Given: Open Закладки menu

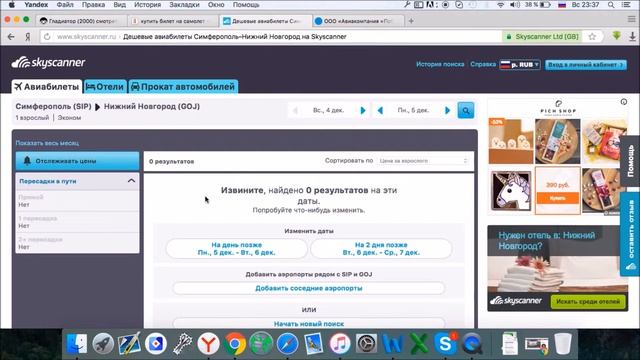Looking at the screenshot, I should pyautogui.click(x=184, y=5).
